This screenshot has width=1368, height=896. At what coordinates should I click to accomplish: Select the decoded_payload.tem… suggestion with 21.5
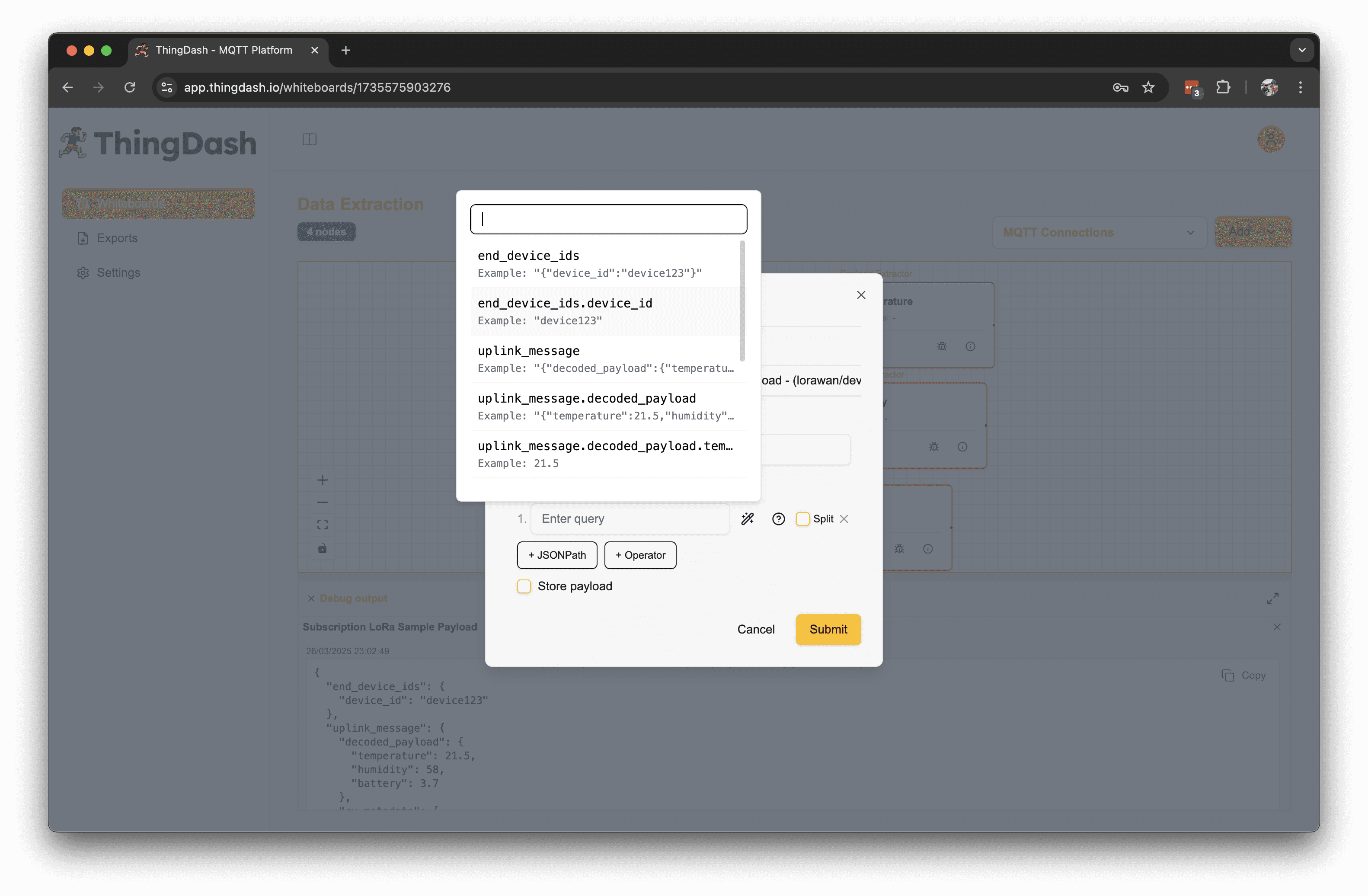click(x=608, y=454)
